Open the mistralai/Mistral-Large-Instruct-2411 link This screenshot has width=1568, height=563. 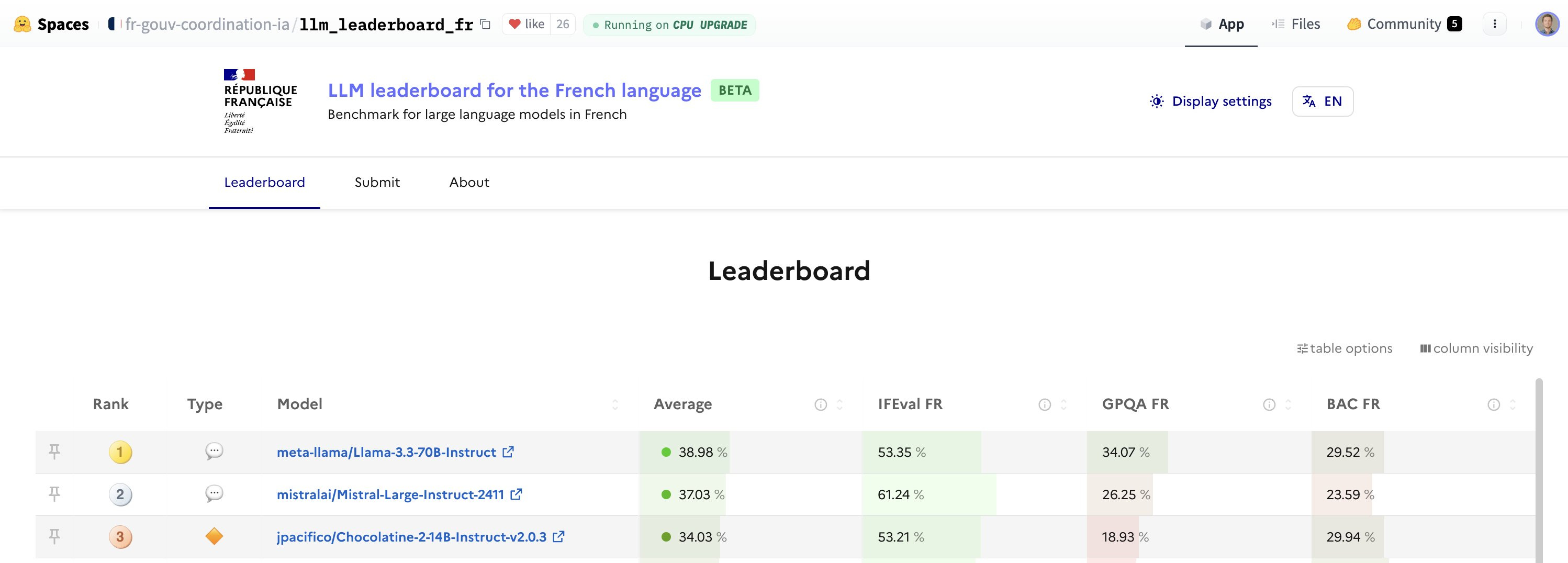(x=399, y=494)
